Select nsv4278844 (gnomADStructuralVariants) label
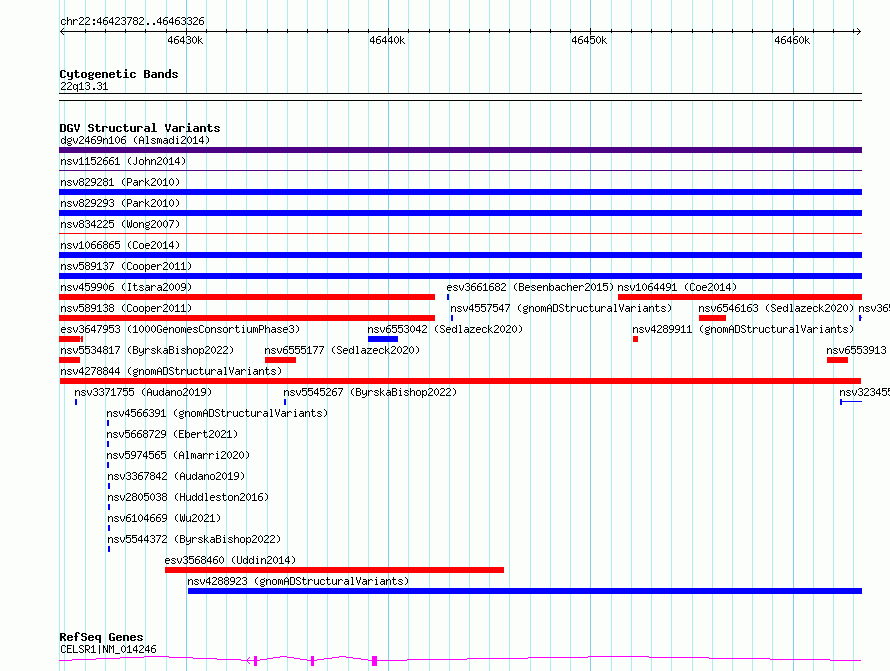The image size is (890, 671). 171,371
